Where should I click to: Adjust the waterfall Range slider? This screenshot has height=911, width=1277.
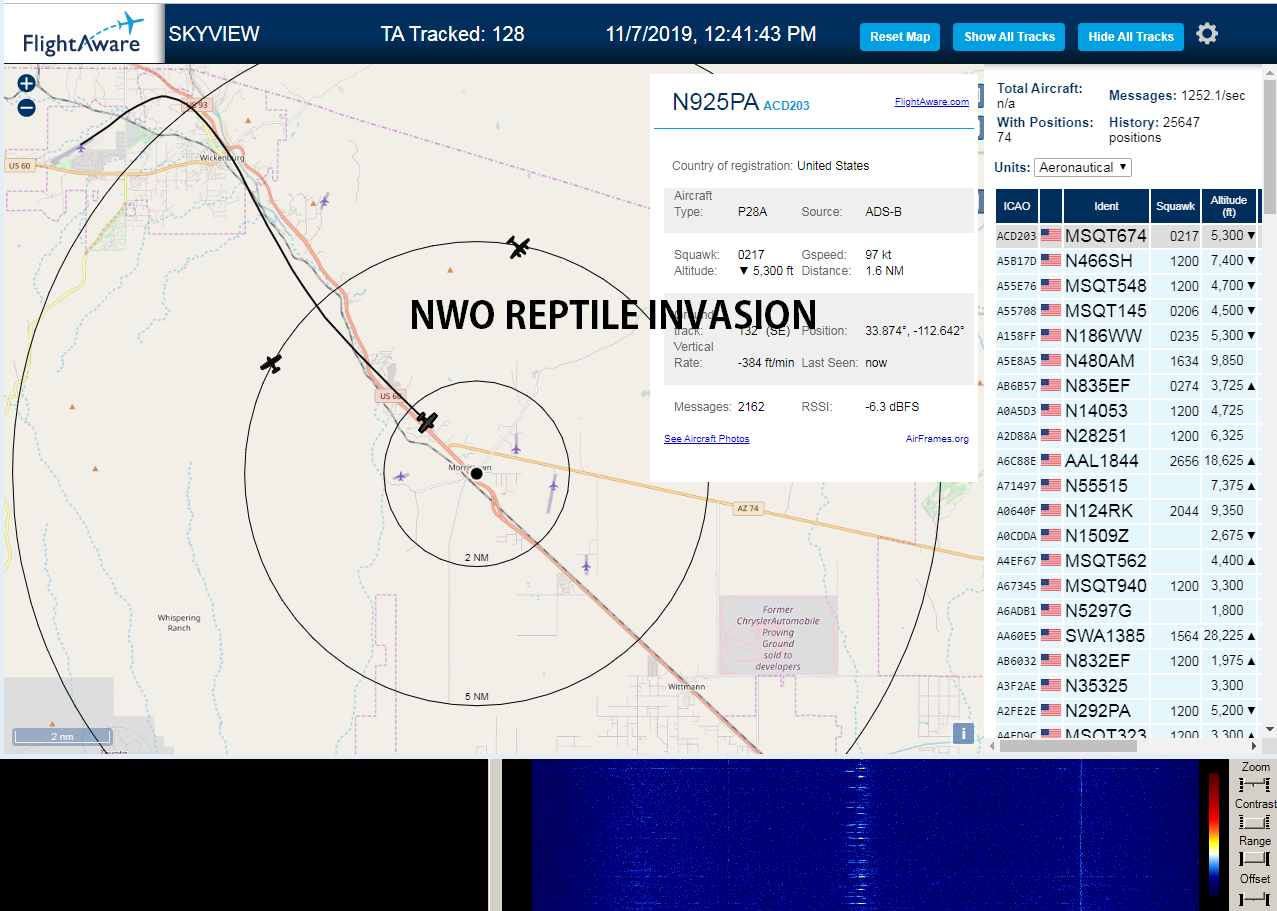click(x=1254, y=859)
